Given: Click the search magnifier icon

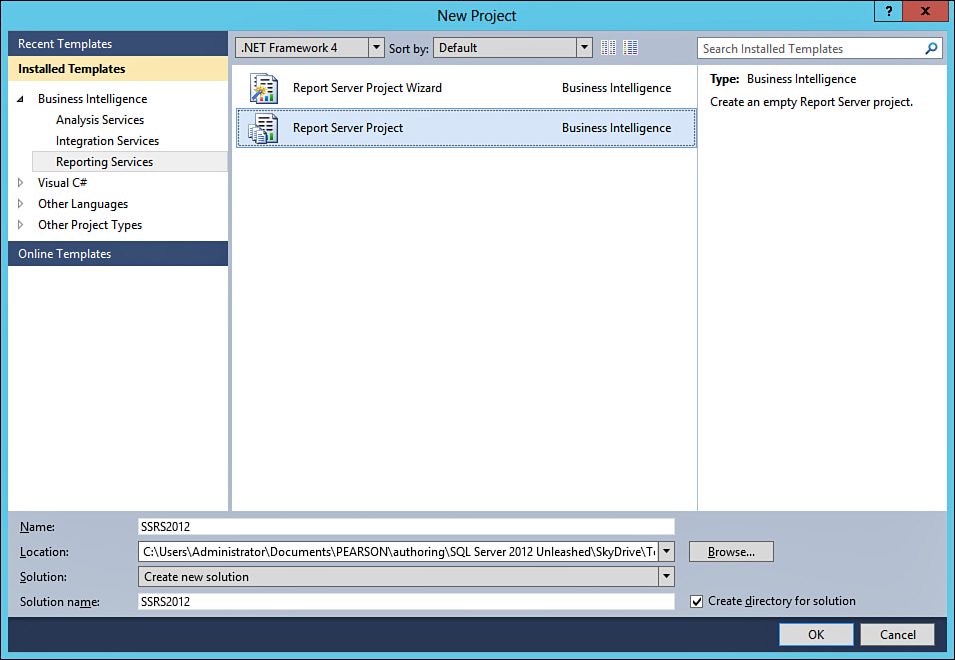Looking at the screenshot, I should [931, 48].
